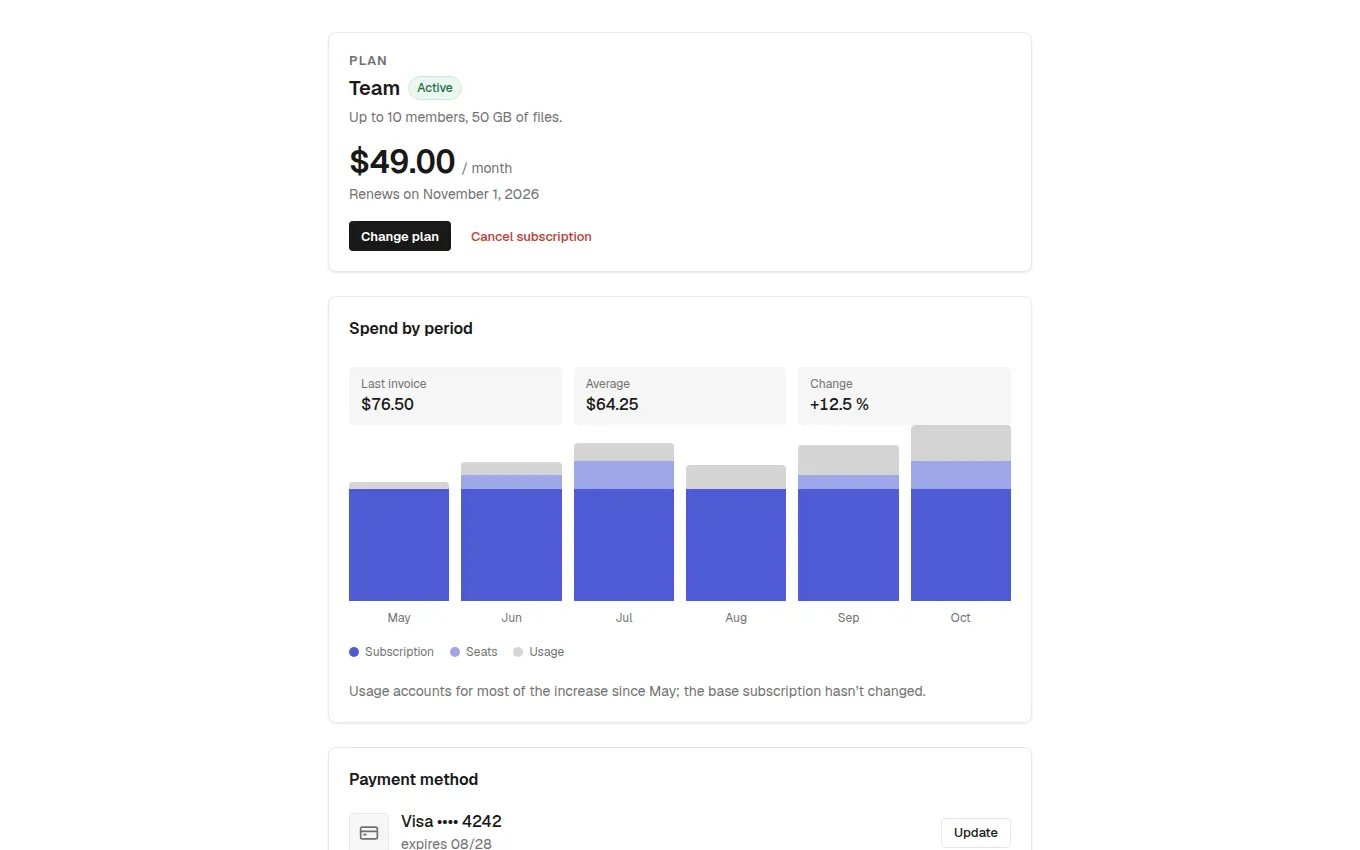Click Update for the payment method
1360x850 pixels.
coord(975,832)
